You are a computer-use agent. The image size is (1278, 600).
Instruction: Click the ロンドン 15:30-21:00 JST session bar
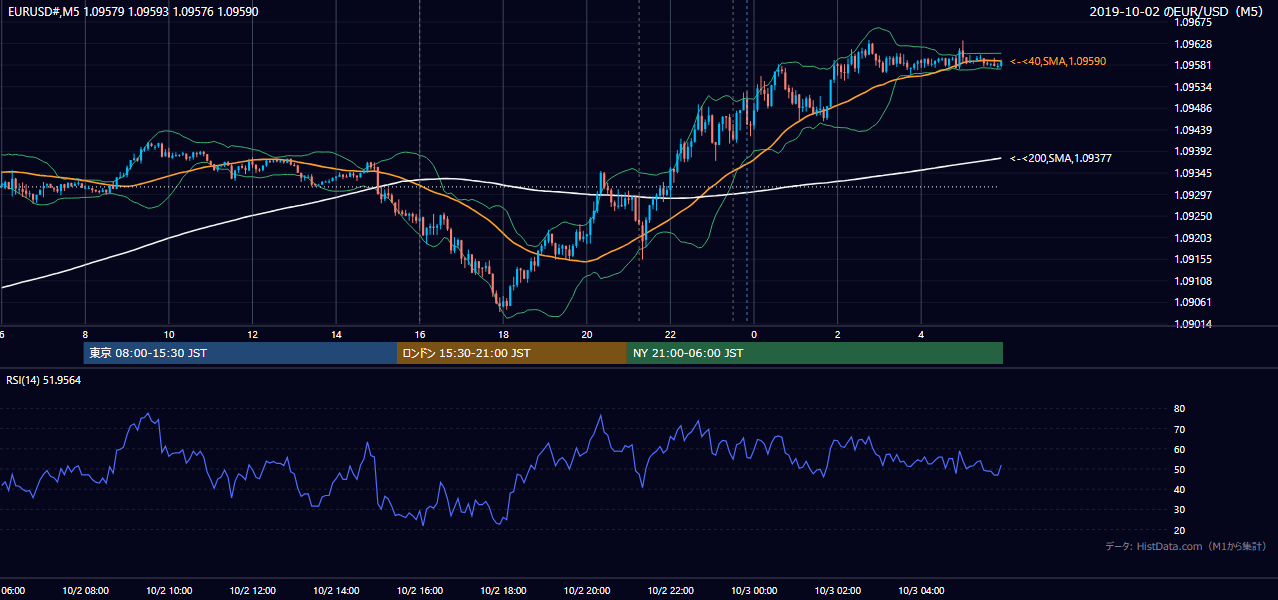pos(512,353)
